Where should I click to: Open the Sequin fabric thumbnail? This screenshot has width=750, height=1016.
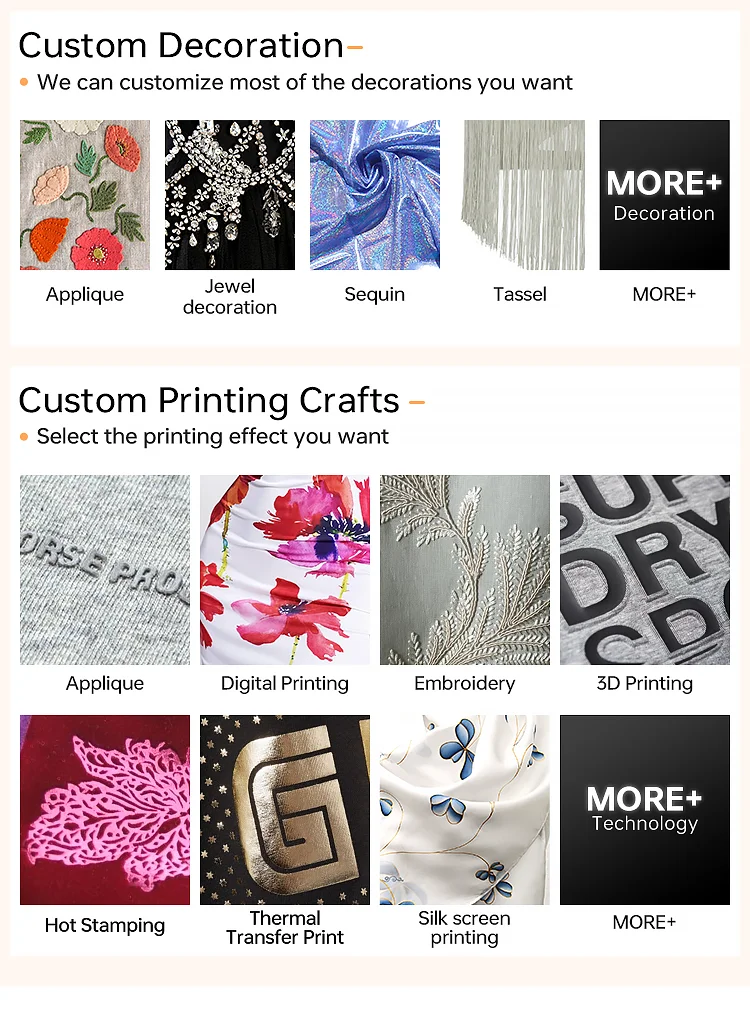[375, 194]
